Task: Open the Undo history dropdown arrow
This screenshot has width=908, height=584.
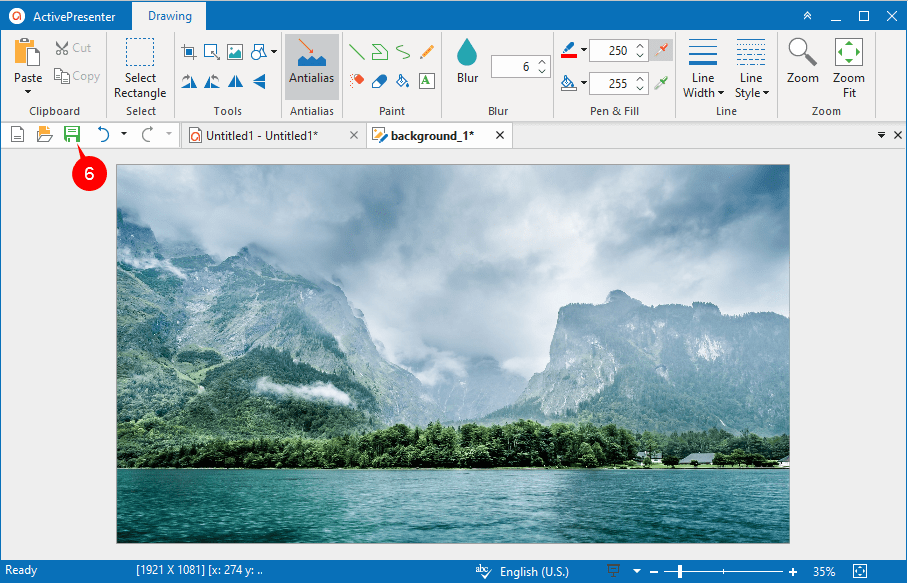Action: click(x=123, y=134)
